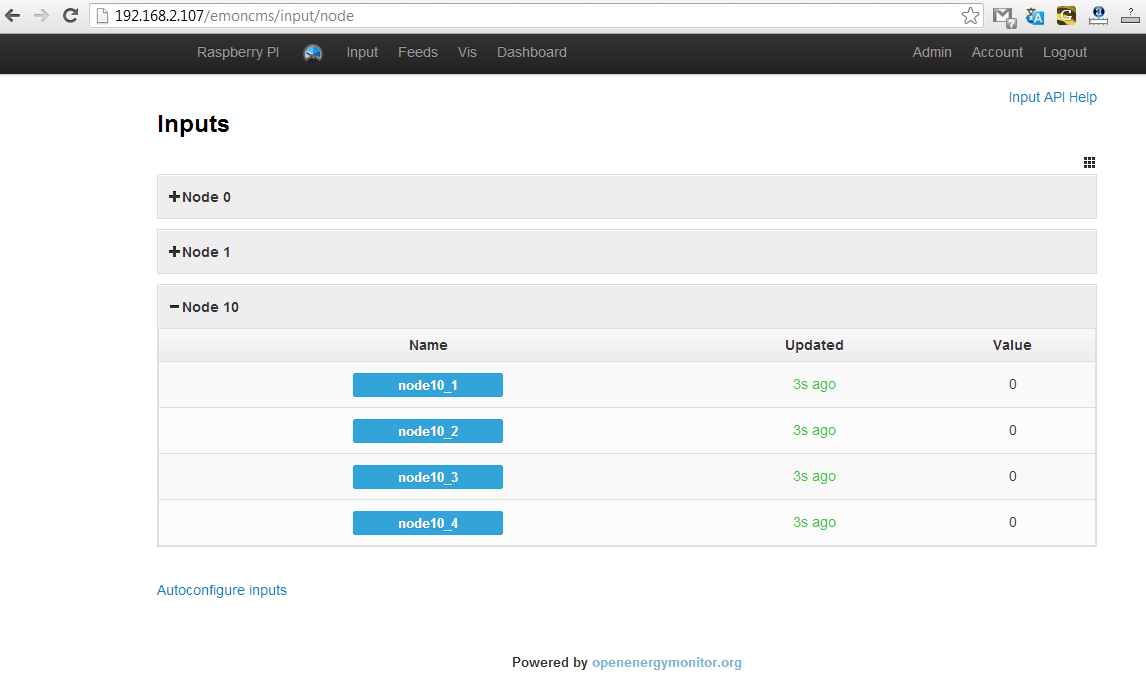The image size is (1146, 694).
Task: Open the Feeds menu item
Action: 417,53
